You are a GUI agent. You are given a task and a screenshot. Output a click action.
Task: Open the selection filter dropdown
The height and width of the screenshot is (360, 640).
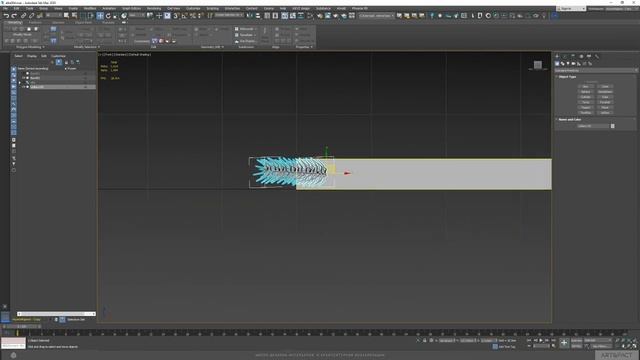pyautogui.click(x=54, y=16)
